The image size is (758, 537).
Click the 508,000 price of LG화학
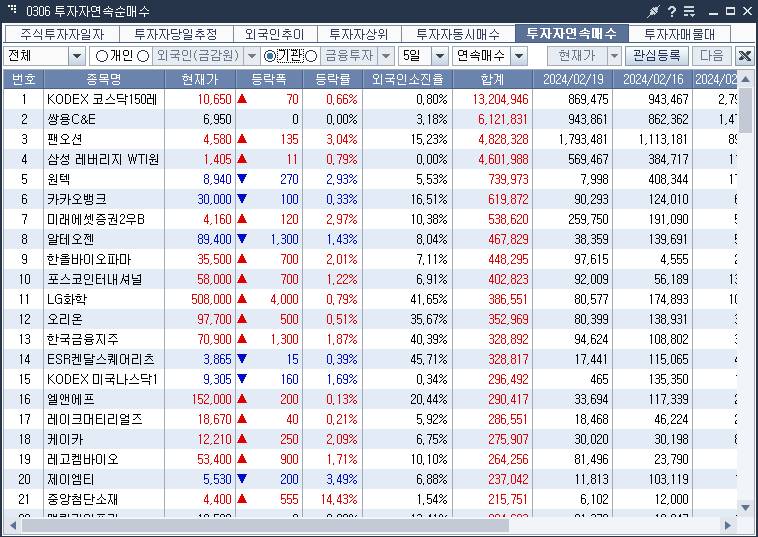point(211,299)
